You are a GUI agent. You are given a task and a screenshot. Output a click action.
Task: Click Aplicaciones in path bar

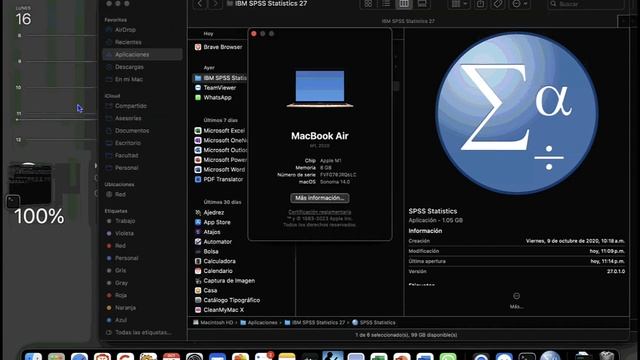point(259,322)
